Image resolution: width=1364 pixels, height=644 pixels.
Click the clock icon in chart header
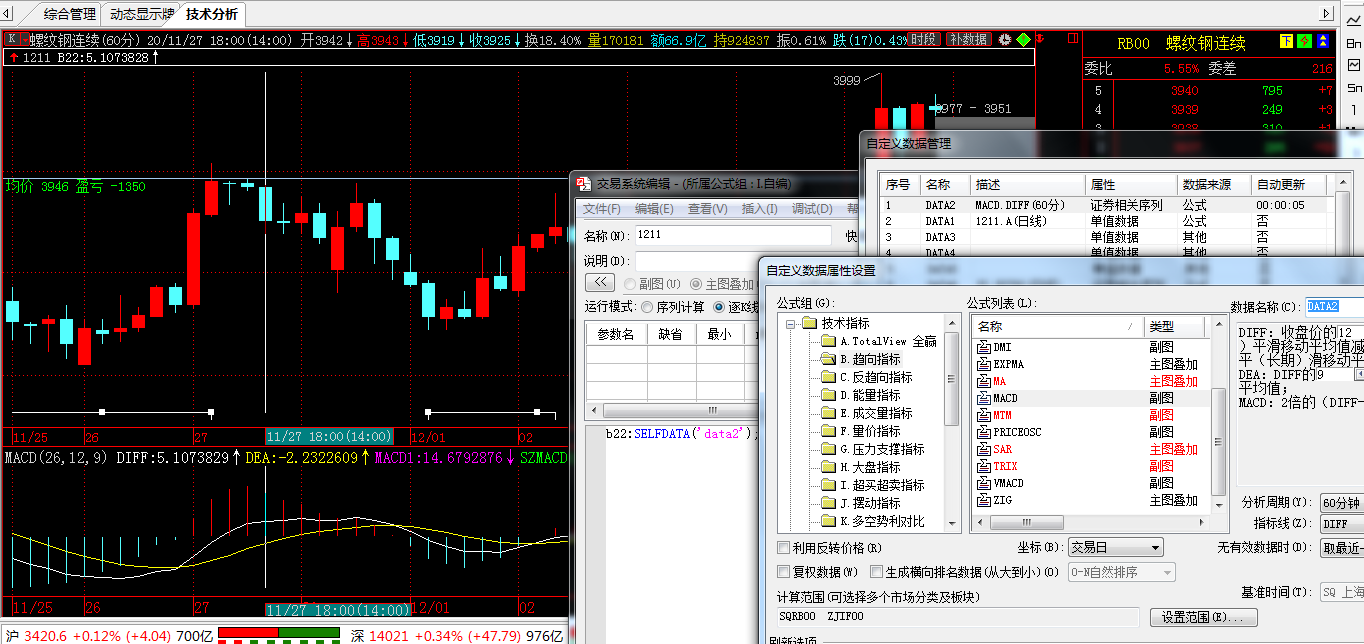pyautogui.click(x=1004, y=40)
